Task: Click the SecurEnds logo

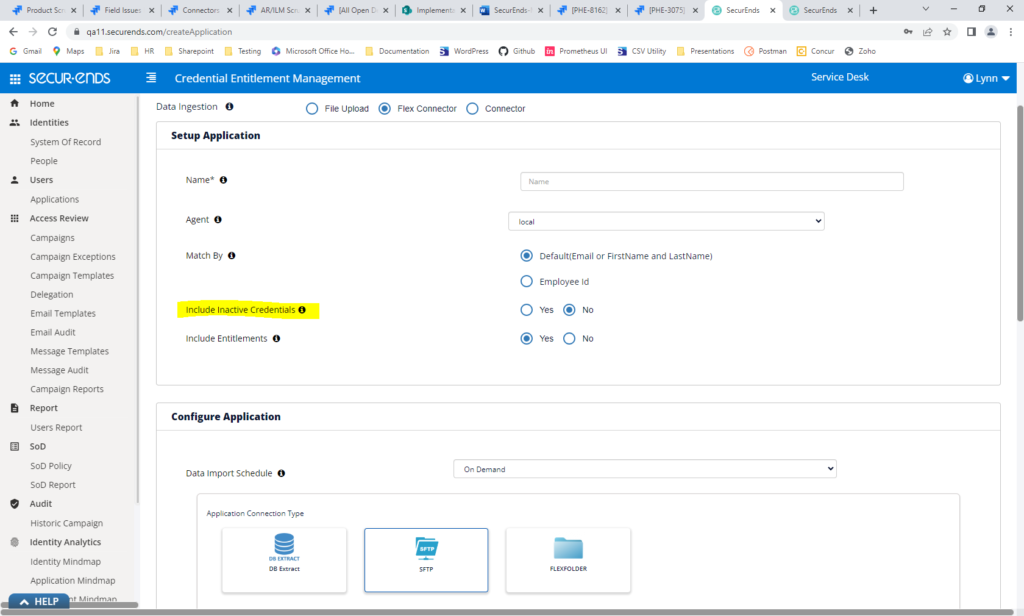Action: [x=70, y=78]
